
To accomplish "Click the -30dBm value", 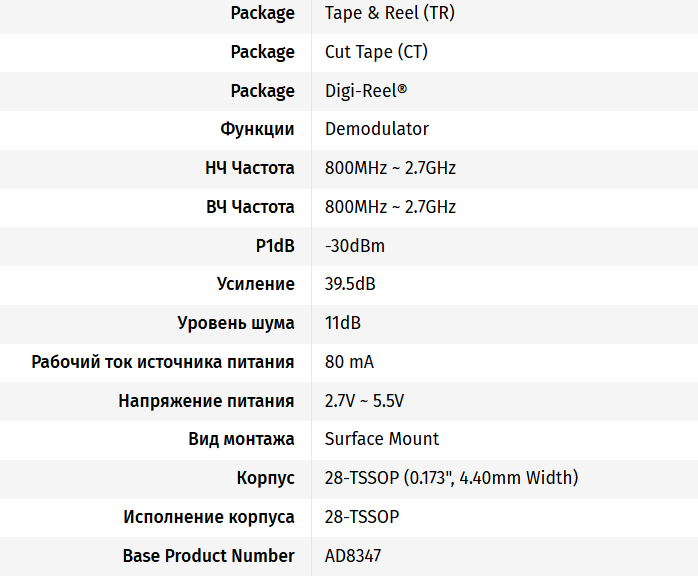I will pyautogui.click(x=355, y=246).
